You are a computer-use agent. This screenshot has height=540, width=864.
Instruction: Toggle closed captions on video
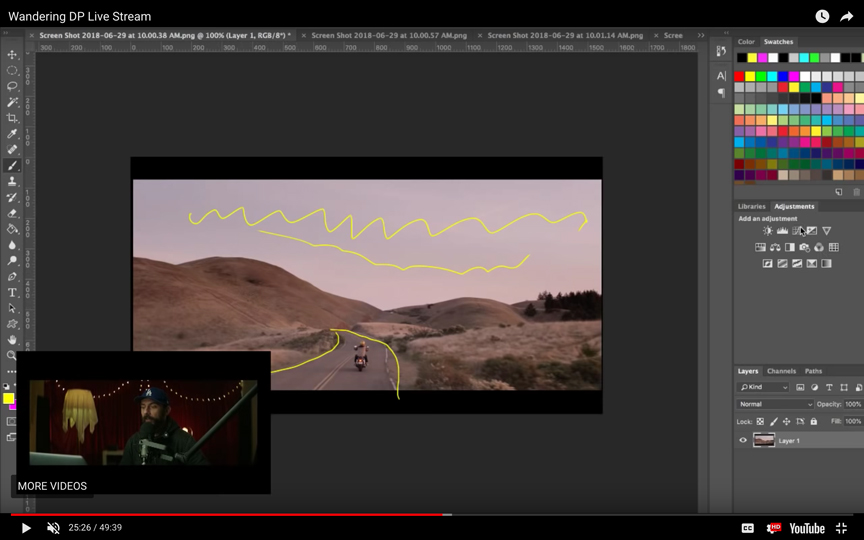(x=747, y=528)
